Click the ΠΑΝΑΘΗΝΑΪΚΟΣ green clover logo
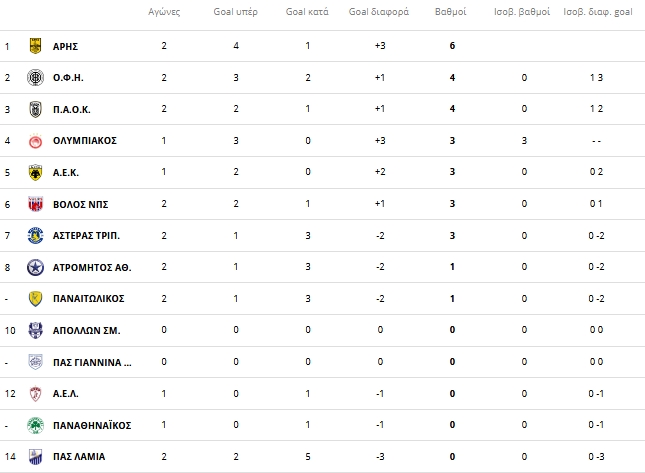 35,425
